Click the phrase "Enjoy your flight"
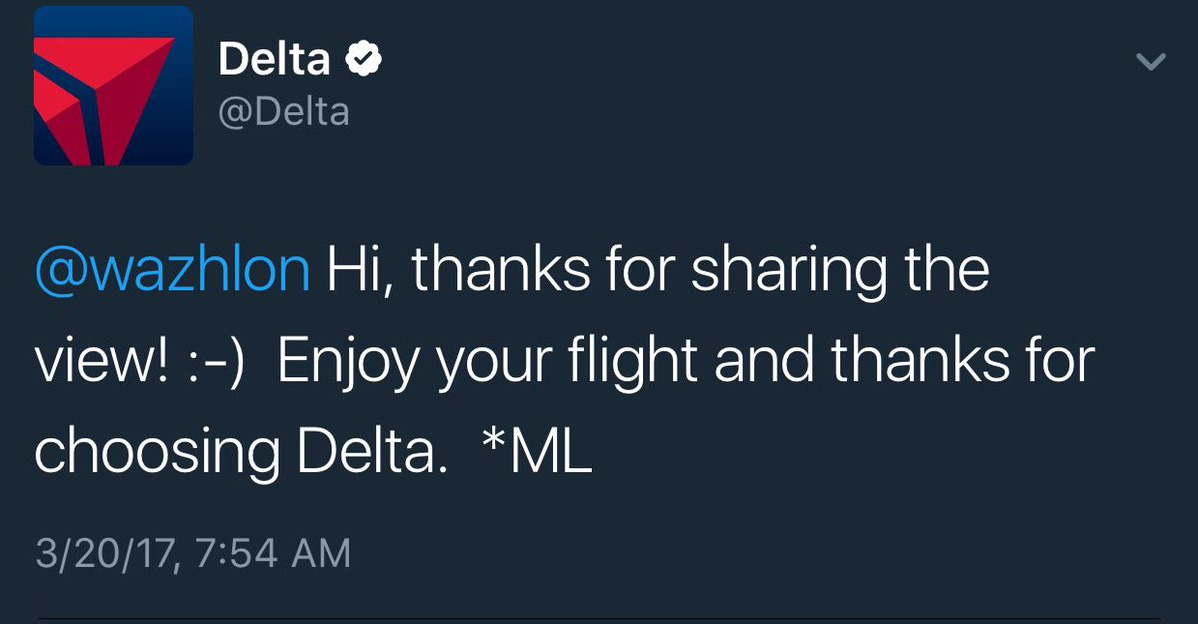1198x624 pixels. point(486,362)
